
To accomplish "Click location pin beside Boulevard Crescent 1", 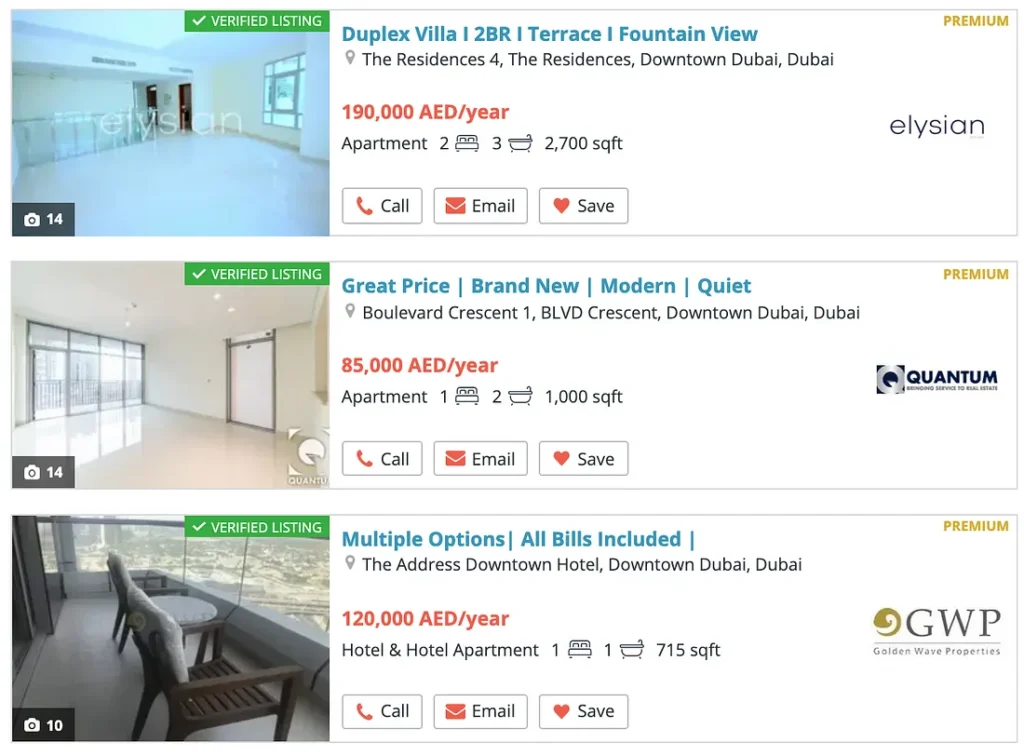I will (350, 312).
